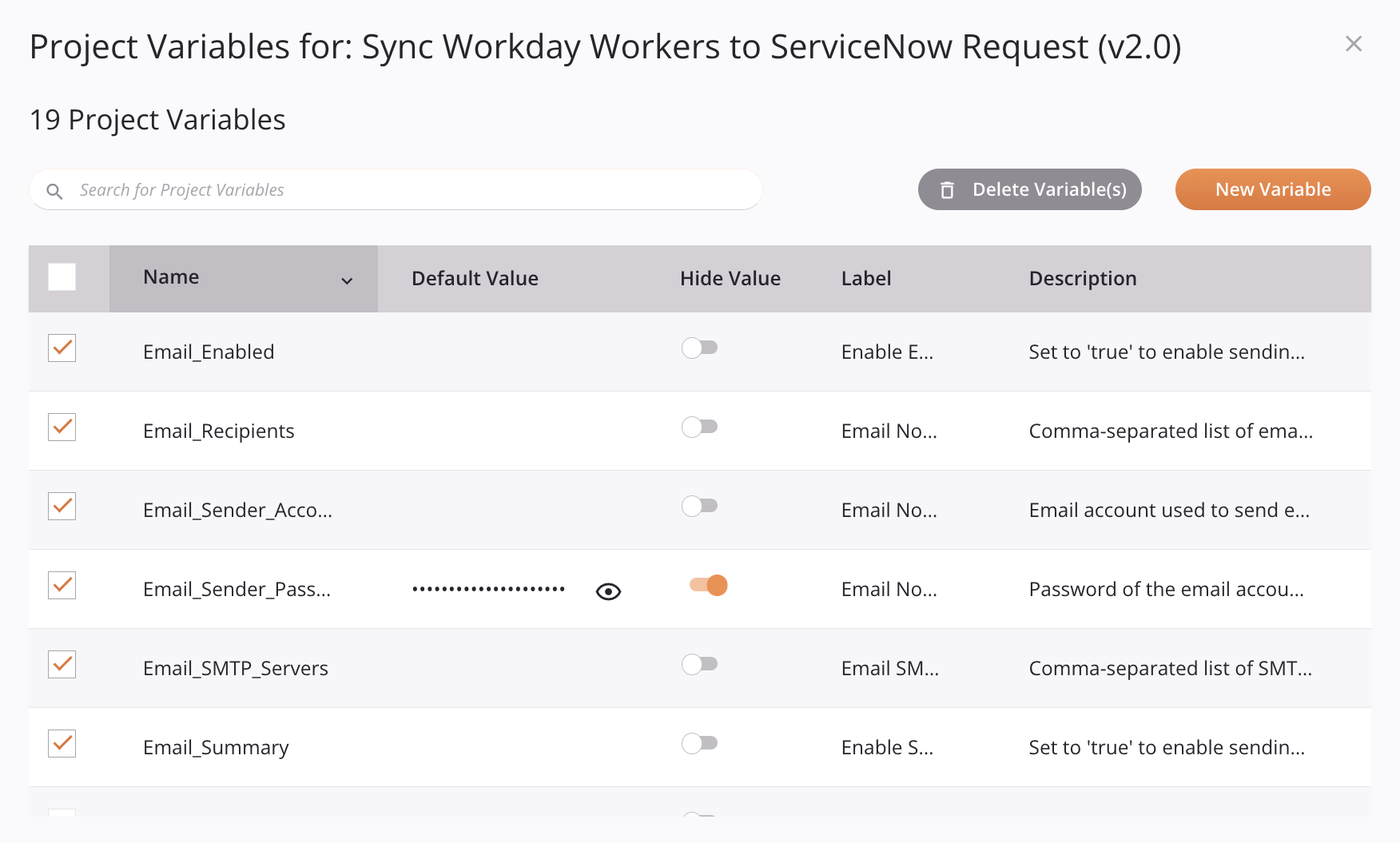Uncheck the Email_Sender_Pass... row checkbox

coord(62,586)
